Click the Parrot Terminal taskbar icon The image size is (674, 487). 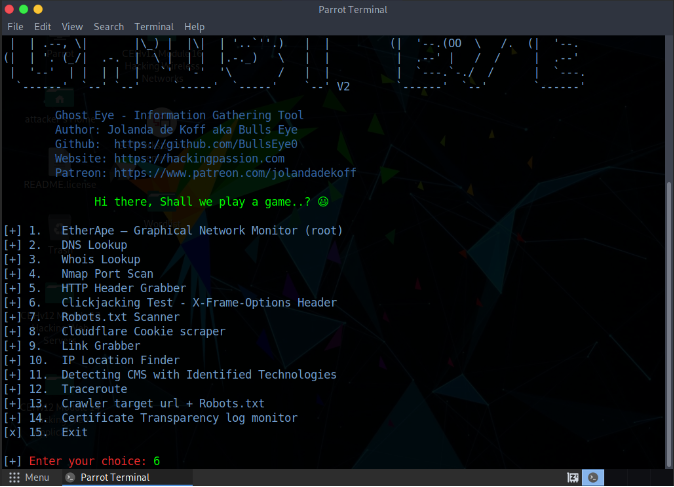pos(71,478)
